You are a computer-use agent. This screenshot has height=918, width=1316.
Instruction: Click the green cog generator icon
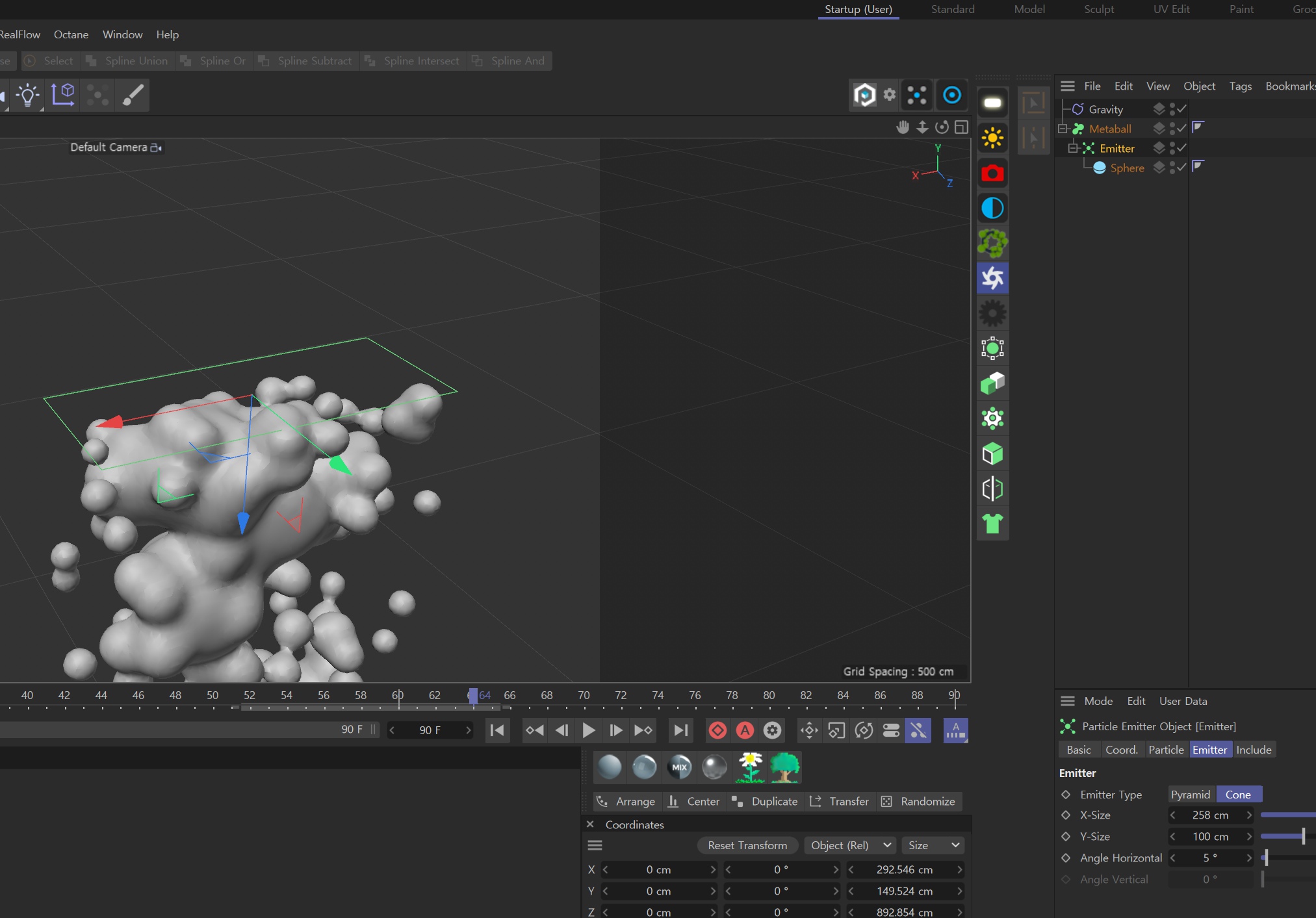pyautogui.click(x=992, y=418)
